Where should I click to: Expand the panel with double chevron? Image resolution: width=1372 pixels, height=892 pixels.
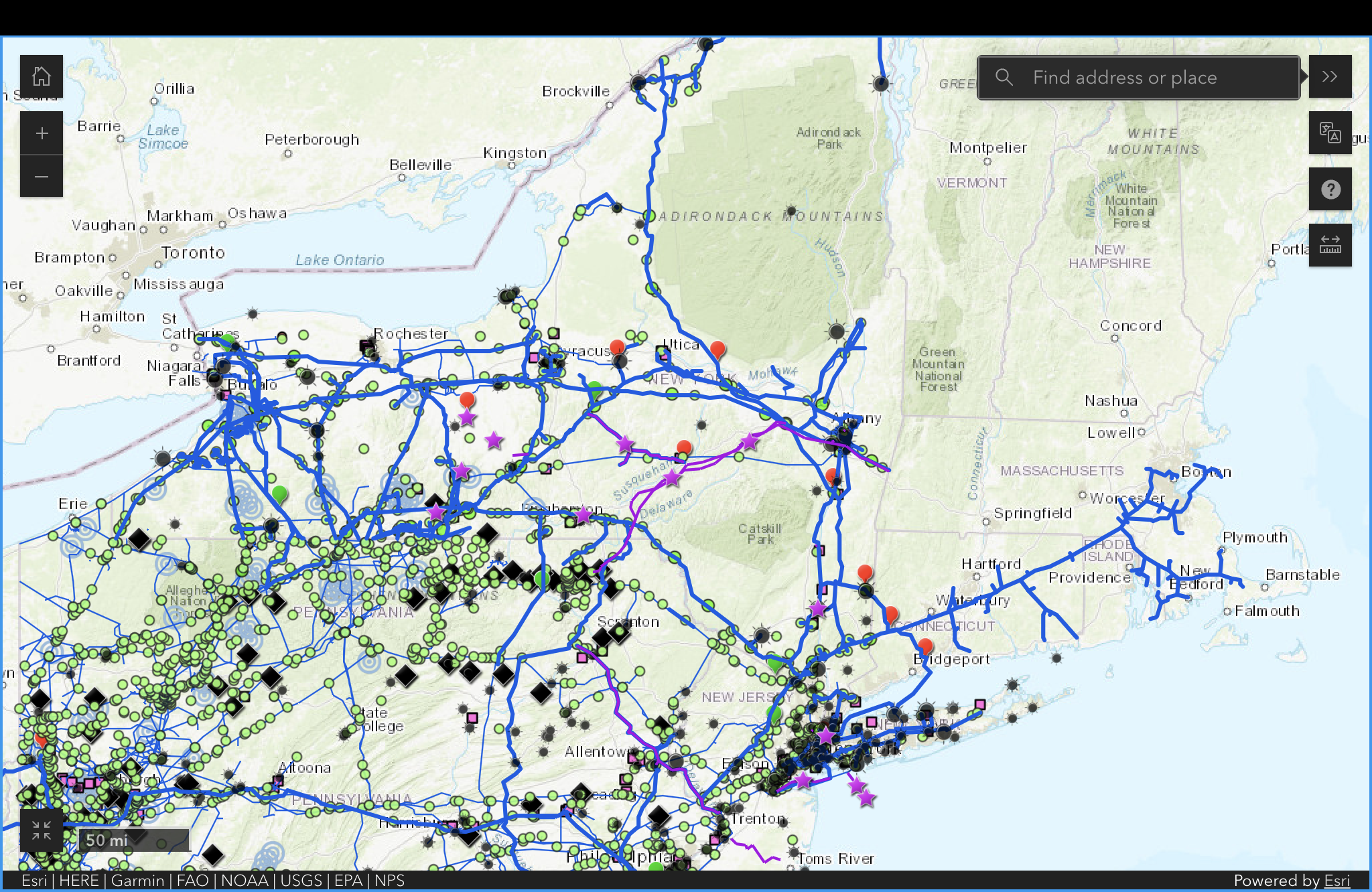point(1330,76)
